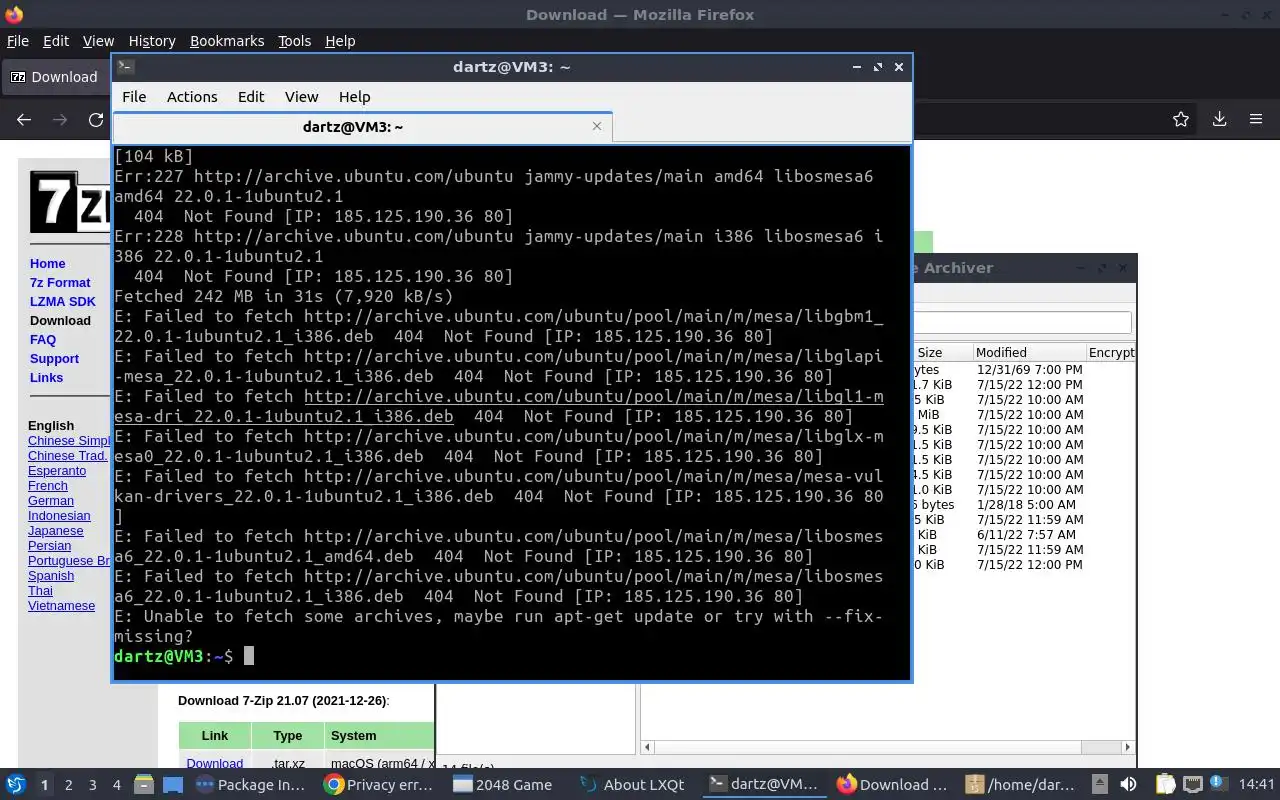Open terminal Help menu
Viewport: 1280px width, 800px height.
click(354, 97)
